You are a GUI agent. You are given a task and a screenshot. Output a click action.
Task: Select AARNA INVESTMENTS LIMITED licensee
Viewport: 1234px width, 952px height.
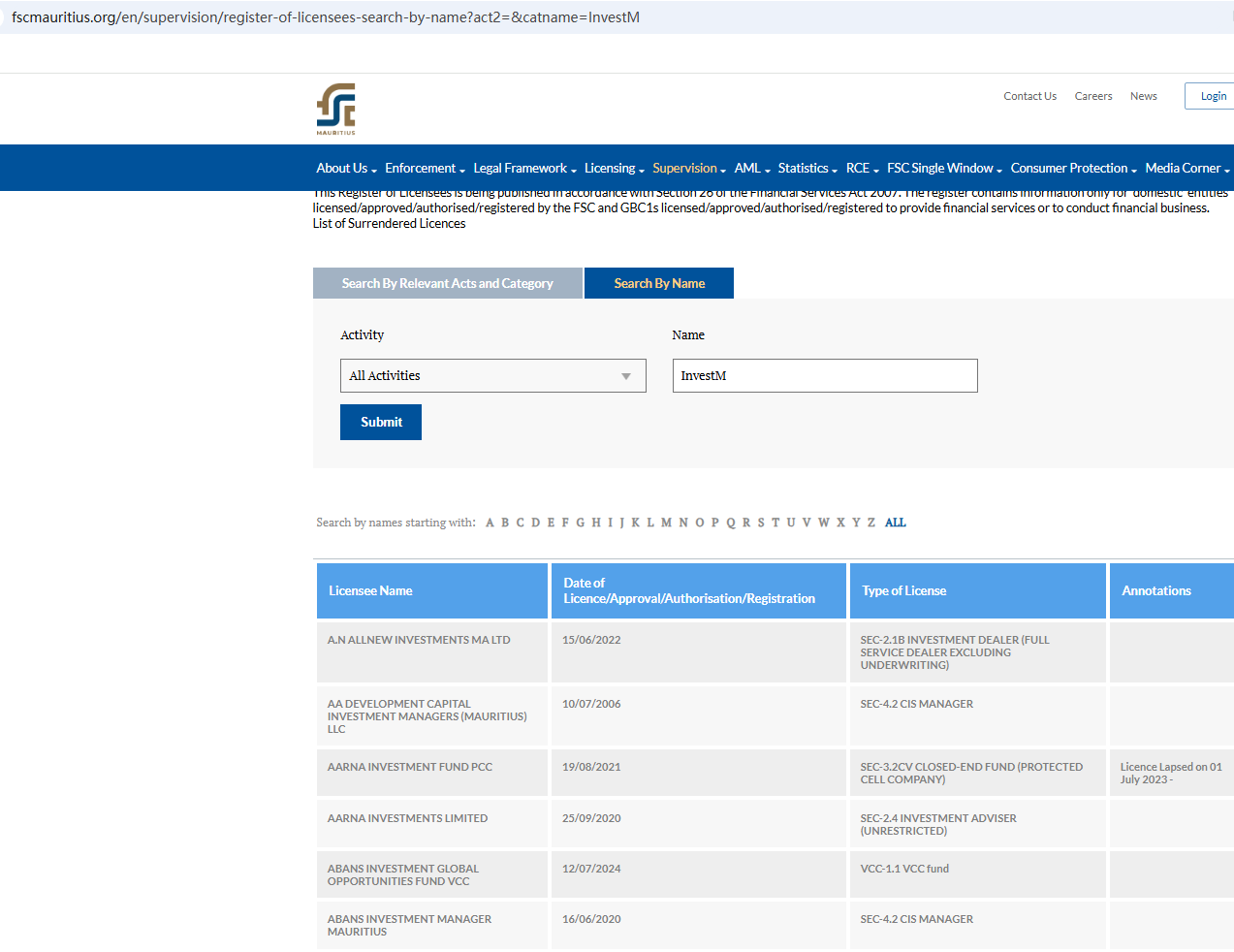(407, 818)
